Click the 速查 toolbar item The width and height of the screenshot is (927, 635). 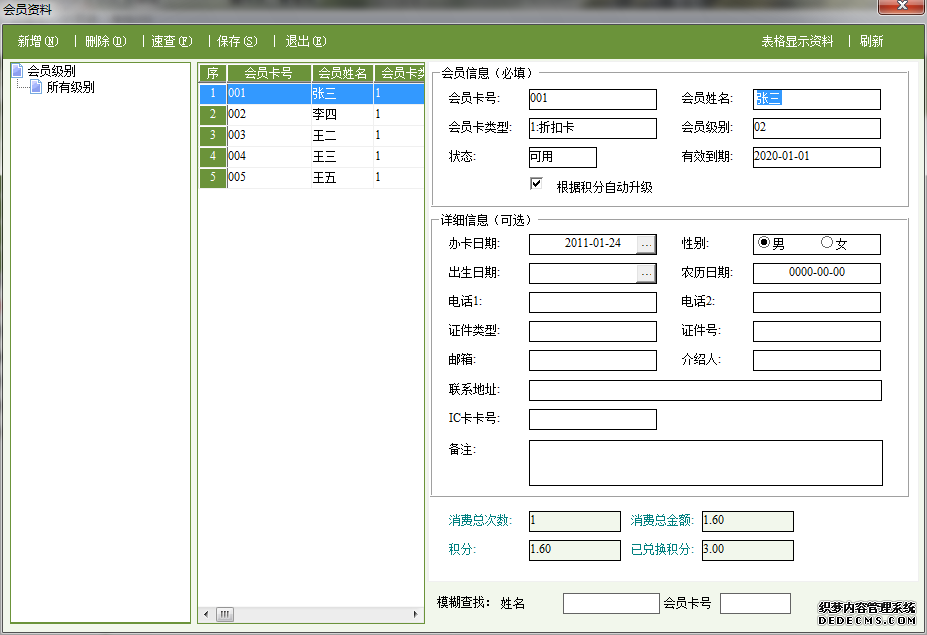171,42
